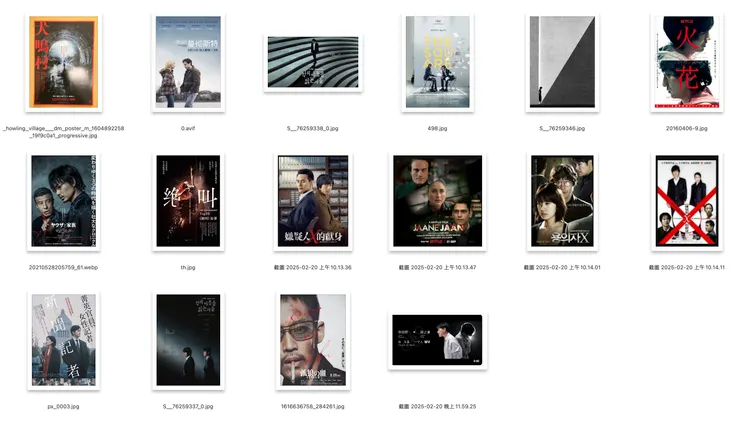Viewport: 740px width, 426px height.
Task: Click the label 截圖 2025-02-20 上午 10.14.11
Action: pyautogui.click(x=687, y=267)
